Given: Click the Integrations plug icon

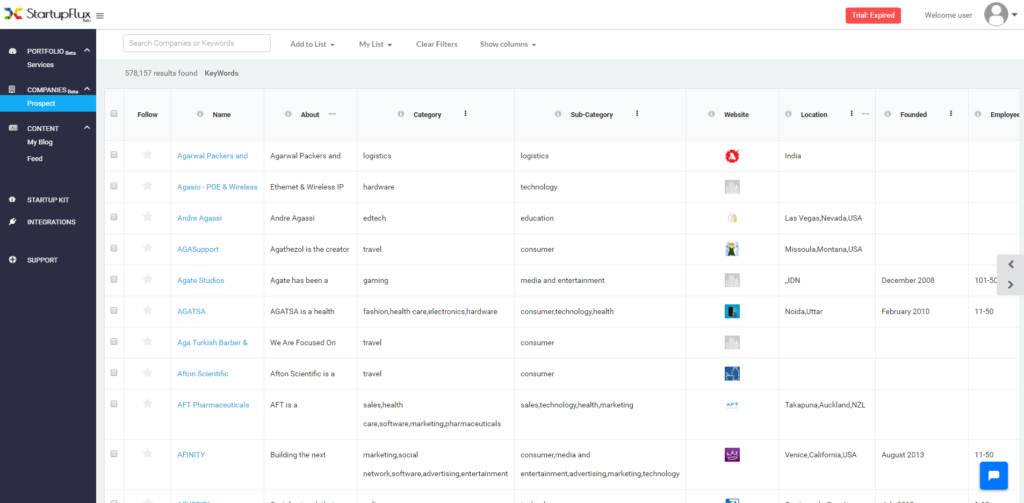Looking at the screenshot, I should [12, 222].
